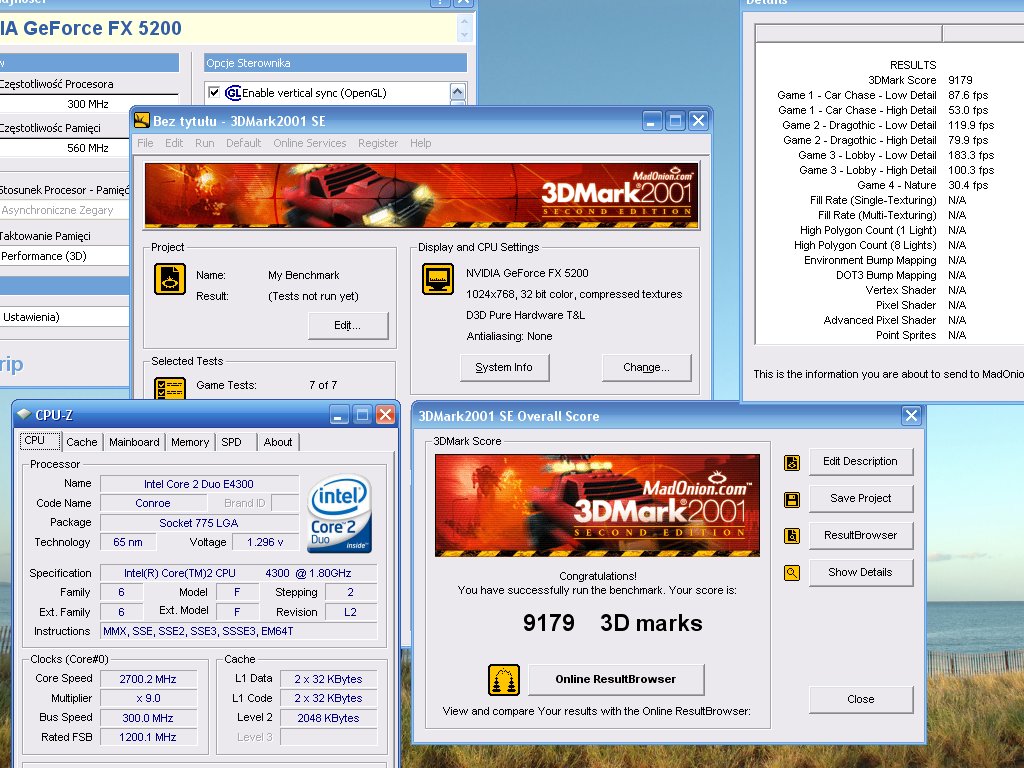Screen dimensions: 1024x768
Task: Click the 9179 3D marks score text
Action: 613,623
